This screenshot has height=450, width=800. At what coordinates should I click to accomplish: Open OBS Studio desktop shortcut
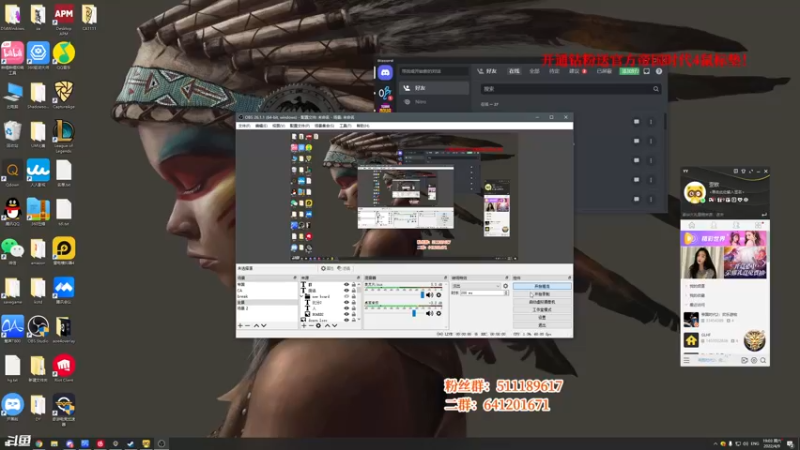tap(38, 329)
